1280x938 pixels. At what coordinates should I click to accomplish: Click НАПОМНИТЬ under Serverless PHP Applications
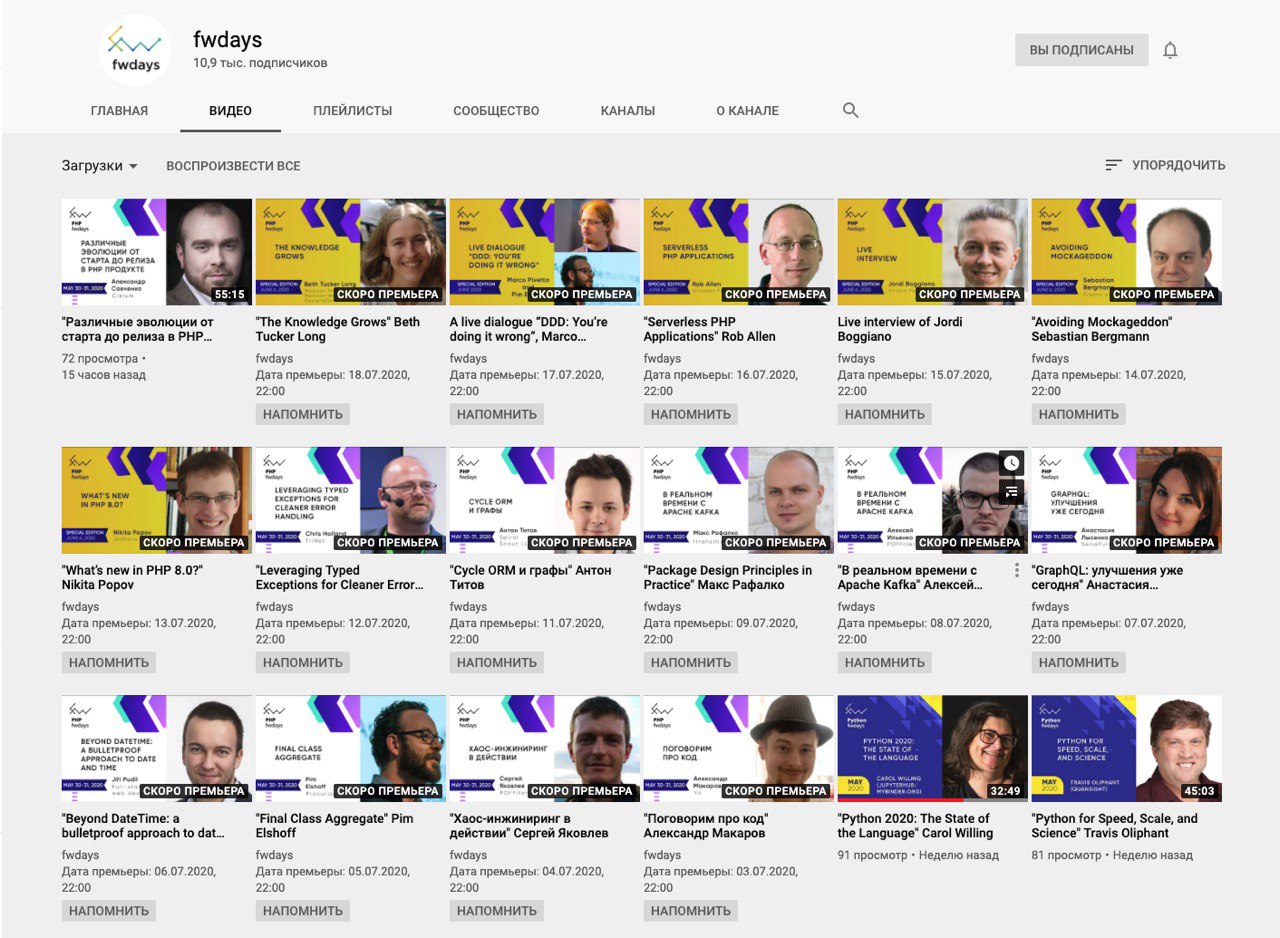tap(691, 414)
